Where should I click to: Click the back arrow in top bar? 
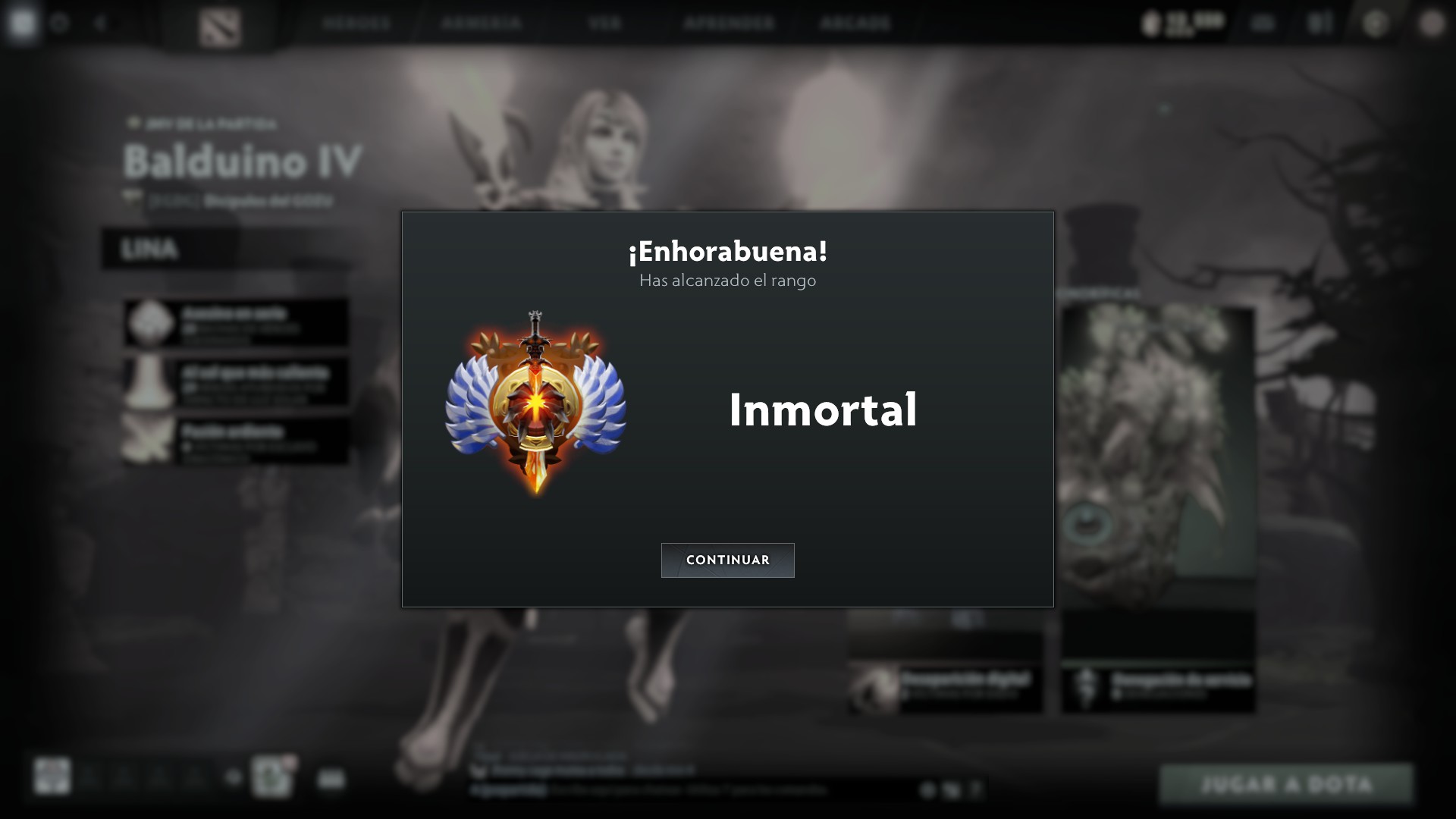tap(100, 23)
